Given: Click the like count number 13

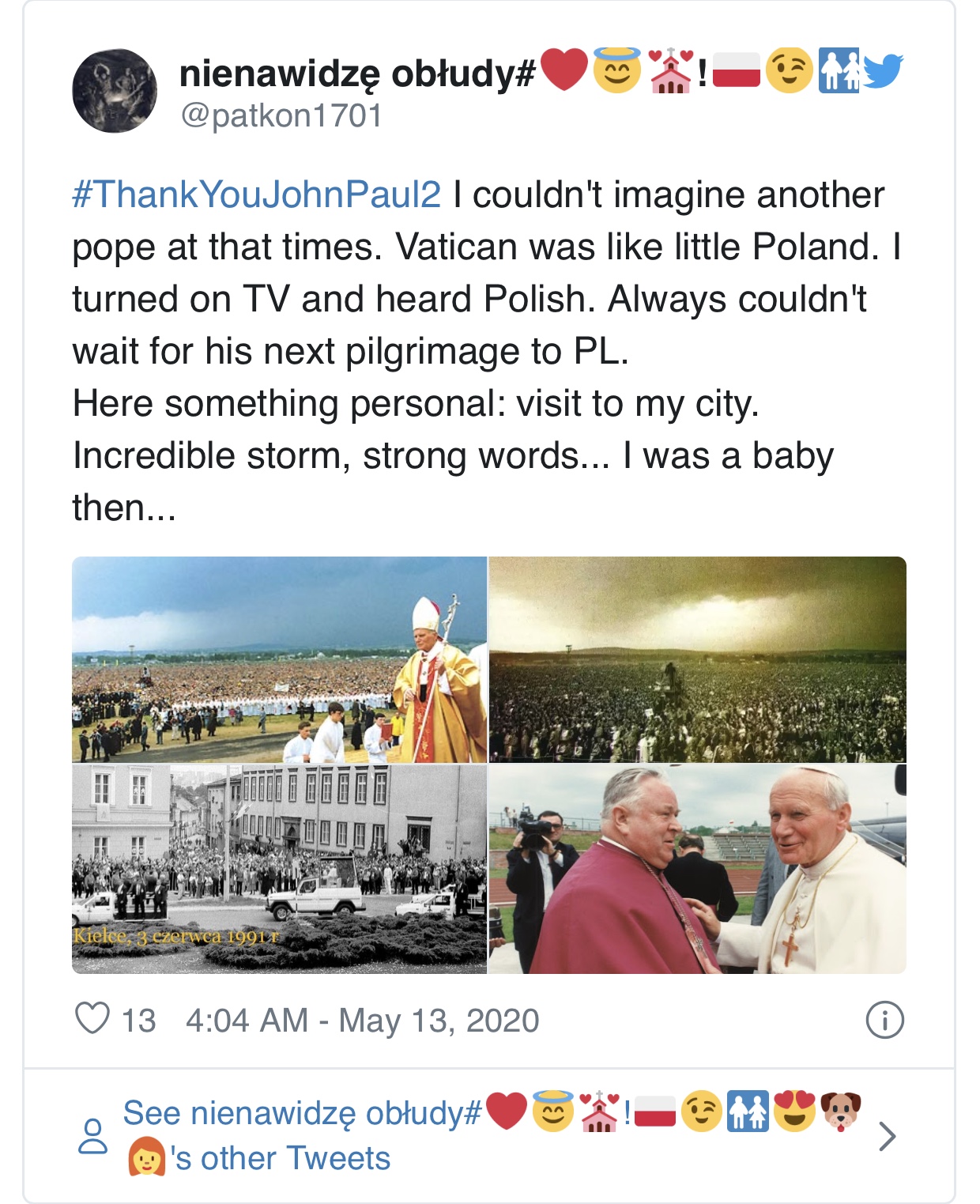Looking at the screenshot, I should click(138, 1020).
